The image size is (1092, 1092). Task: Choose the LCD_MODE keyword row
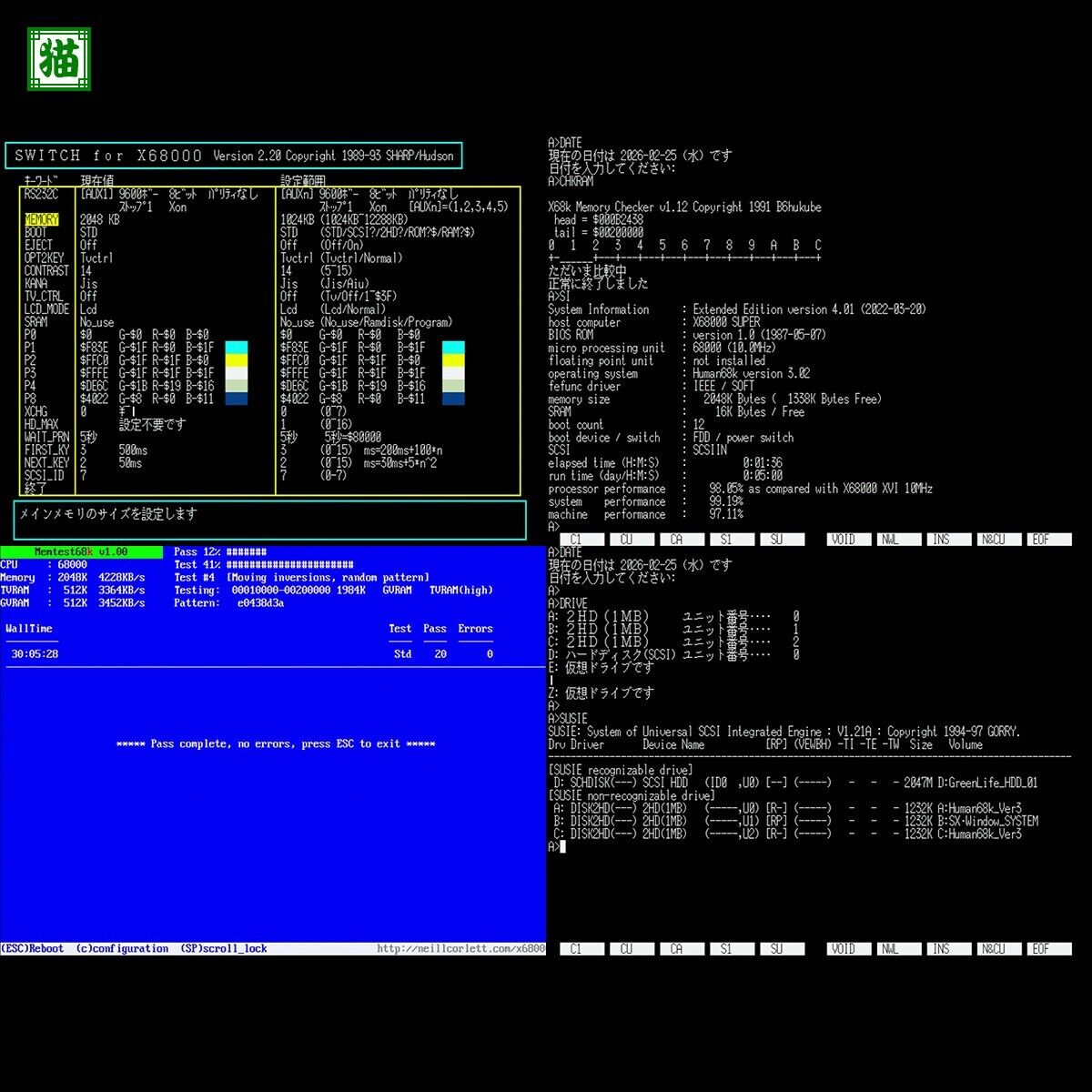click(46, 308)
